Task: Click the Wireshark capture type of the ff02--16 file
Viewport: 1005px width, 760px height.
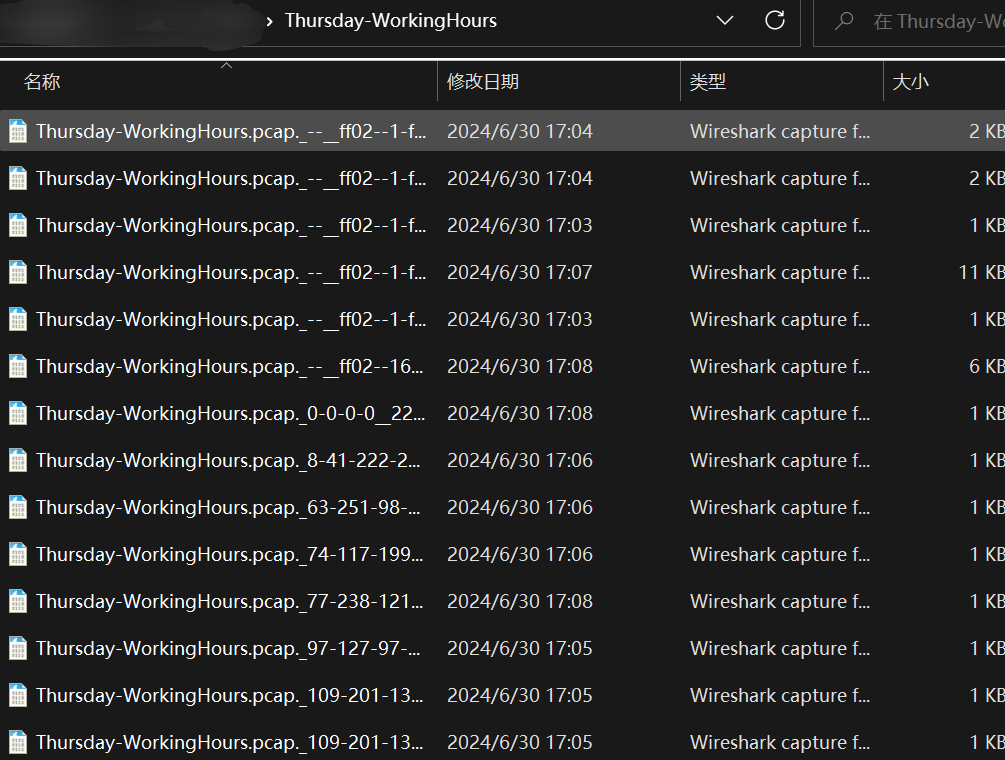Action: coord(780,367)
